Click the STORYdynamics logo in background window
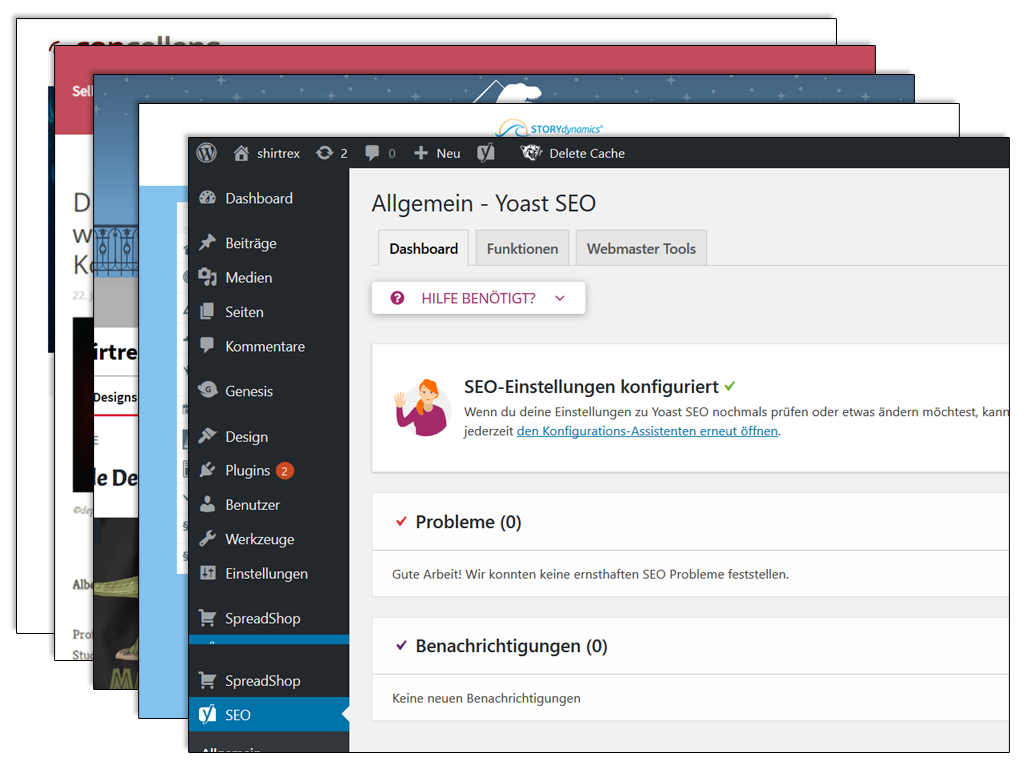The image size is (1024, 768). (549, 128)
